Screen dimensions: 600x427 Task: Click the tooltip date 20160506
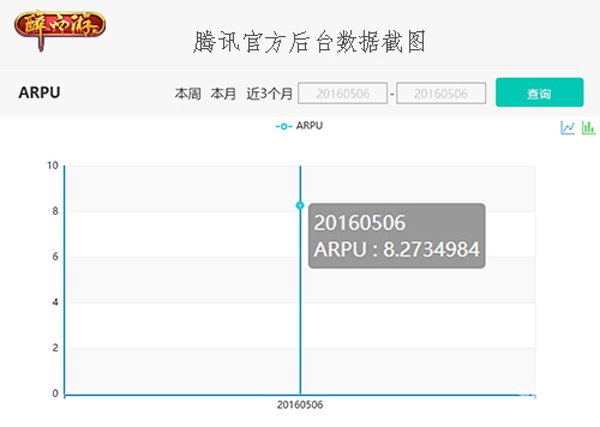(359, 223)
